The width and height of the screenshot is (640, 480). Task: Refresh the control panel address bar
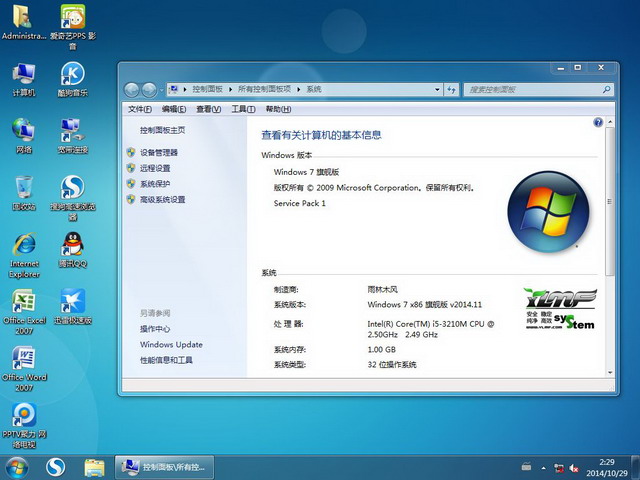tap(451, 89)
